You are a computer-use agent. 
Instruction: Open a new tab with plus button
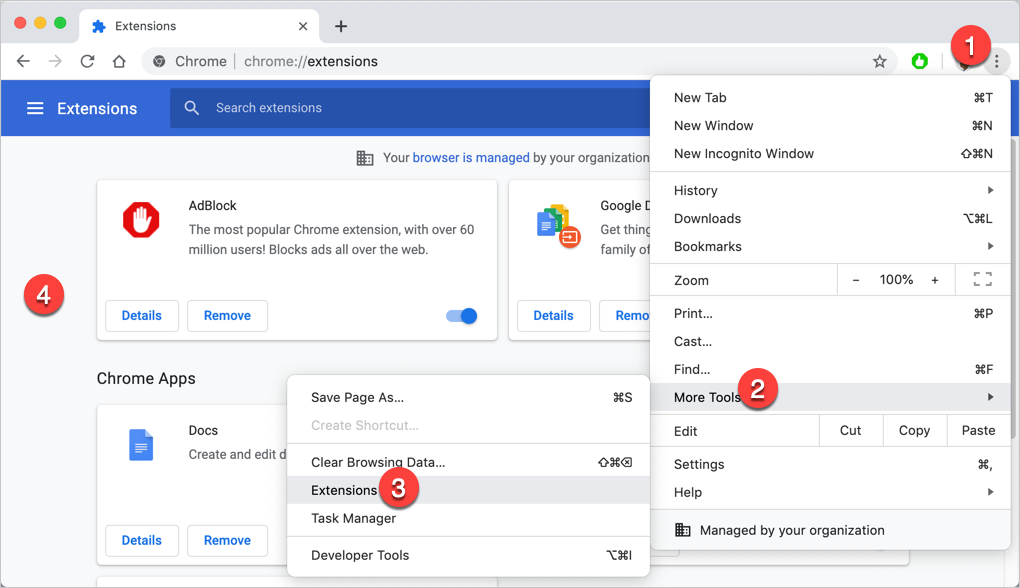[x=341, y=26]
